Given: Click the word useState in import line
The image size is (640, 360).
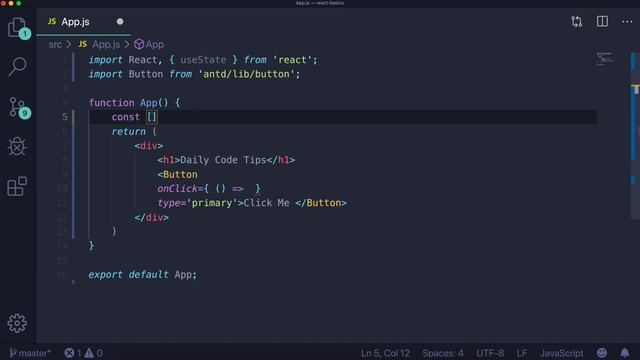Looking at the screenshot, I should pos(203,60).
